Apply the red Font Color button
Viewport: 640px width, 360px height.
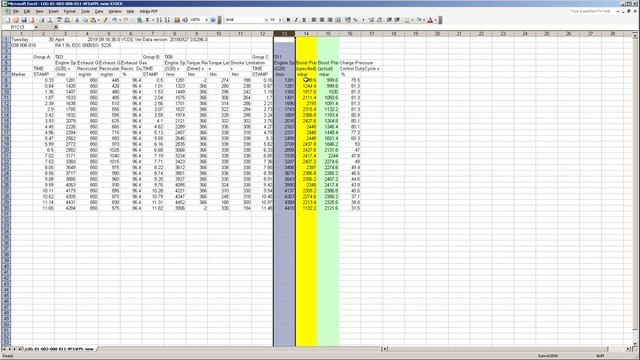coord(430,20)
